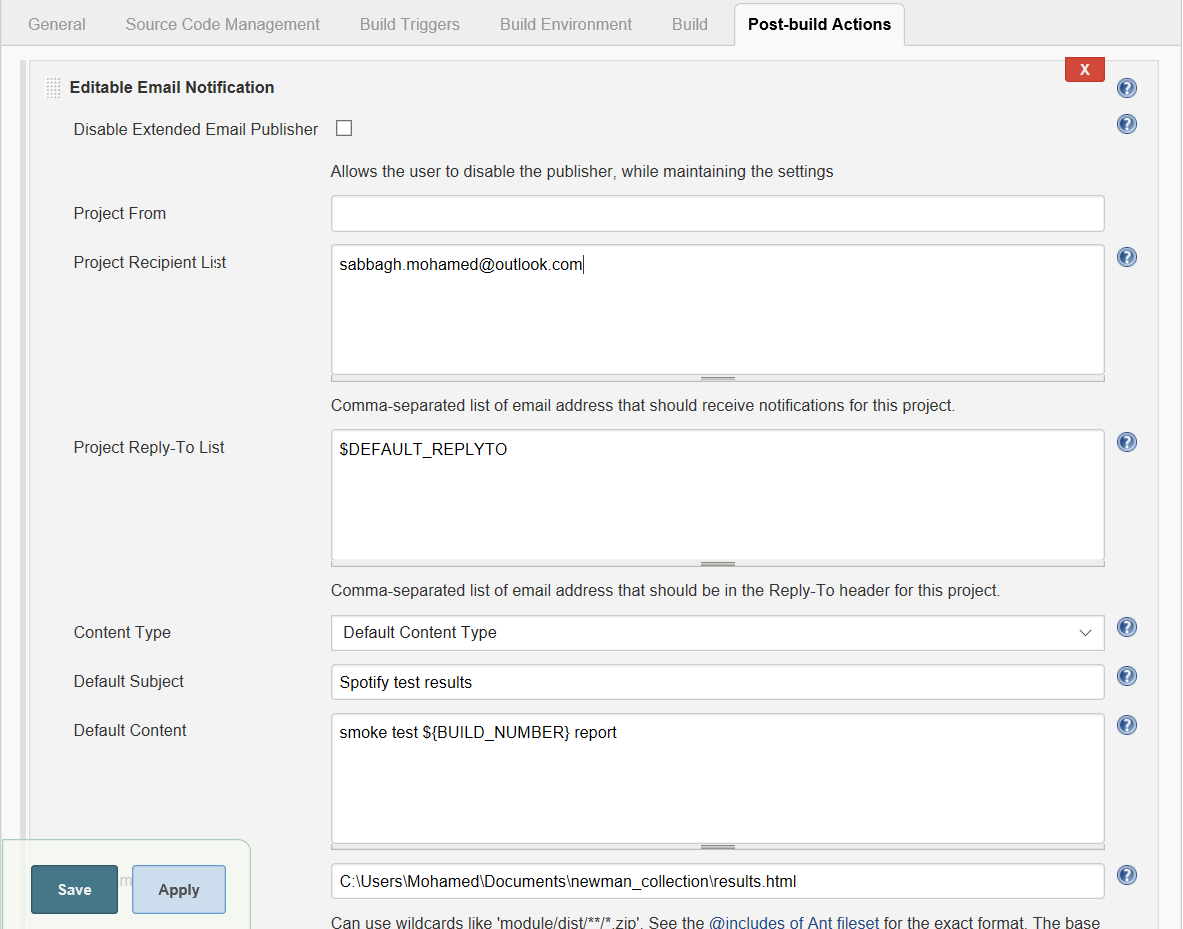Switch to the Build Triggers tab
This screenshot has height=929, width=1183.
[410, 24]
